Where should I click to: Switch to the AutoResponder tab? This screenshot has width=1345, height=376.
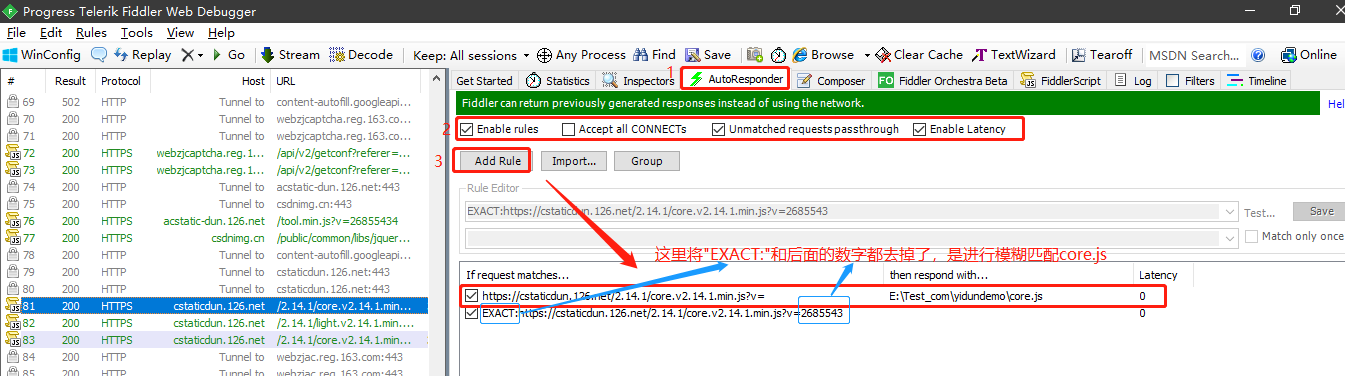coord(735,78)
